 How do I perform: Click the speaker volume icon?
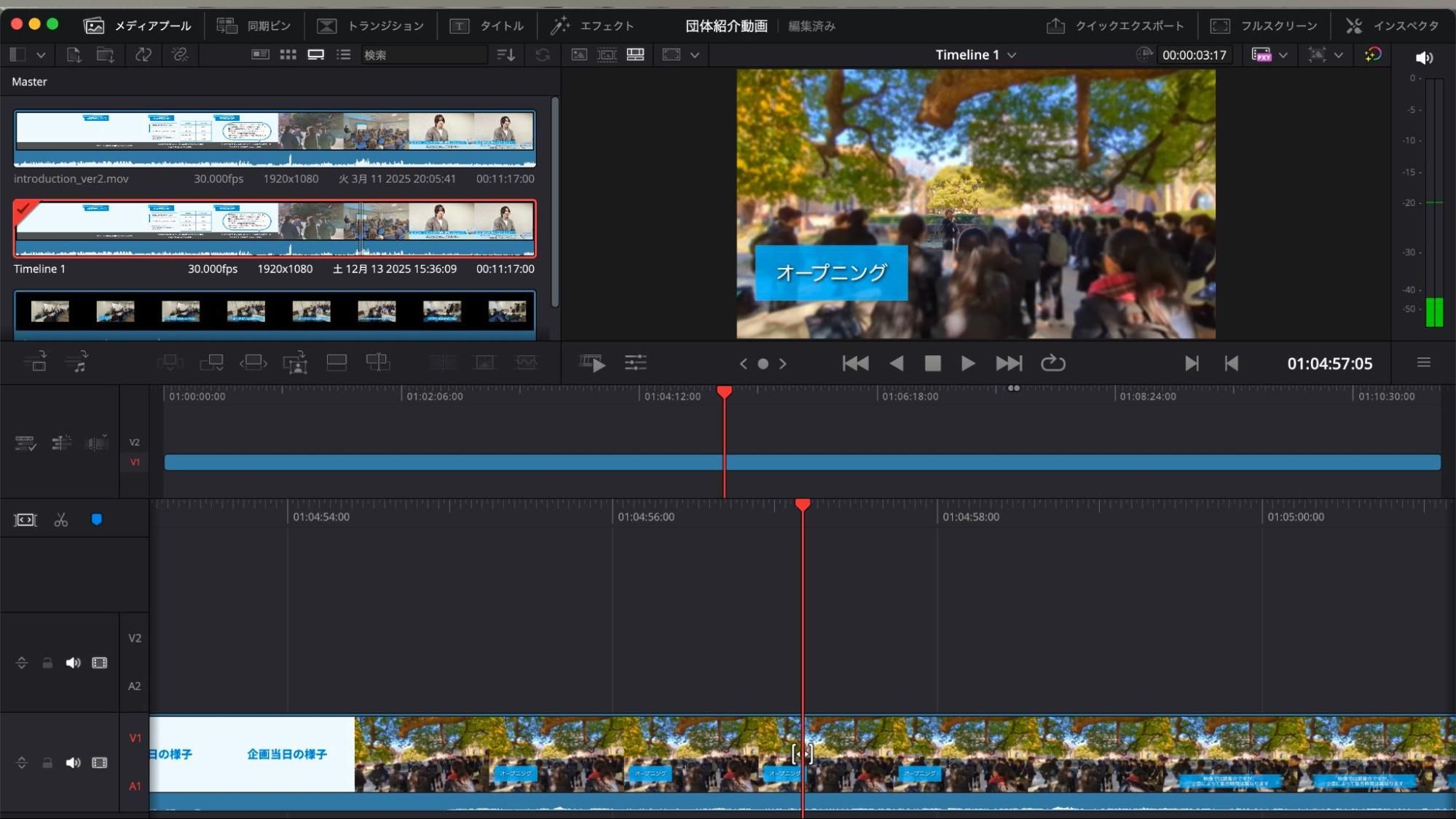point(1424,58)
